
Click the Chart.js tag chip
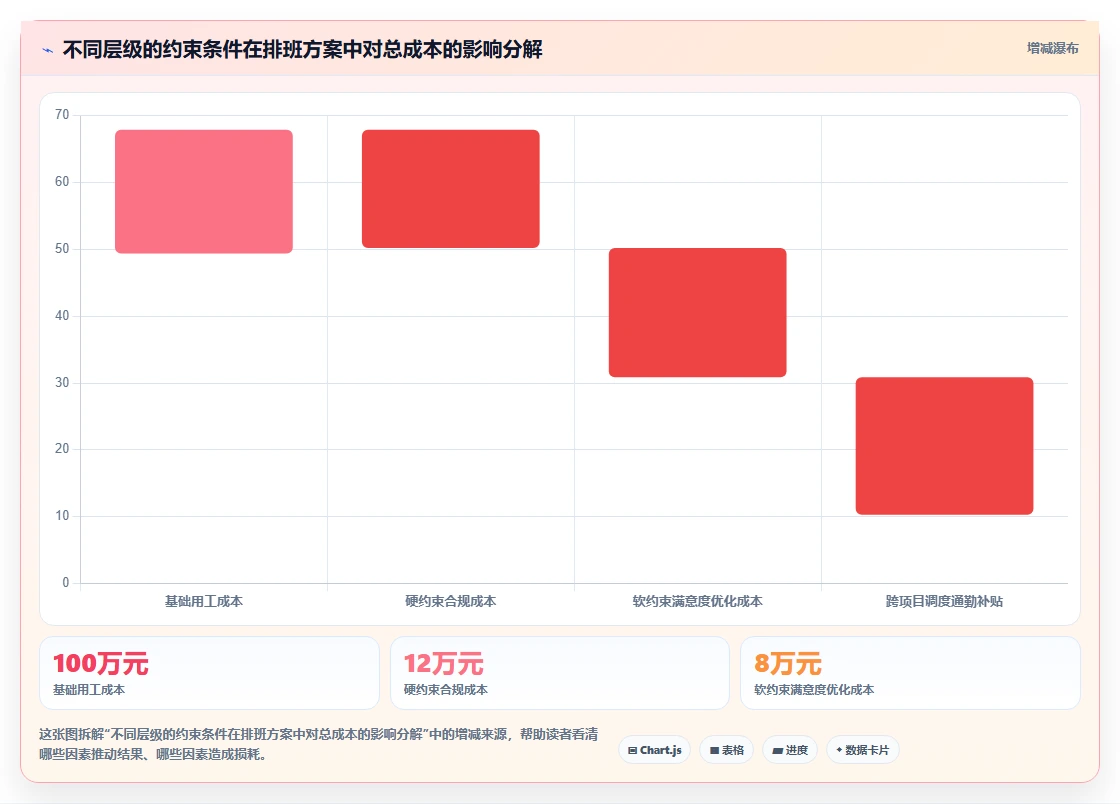pos(654,750)
